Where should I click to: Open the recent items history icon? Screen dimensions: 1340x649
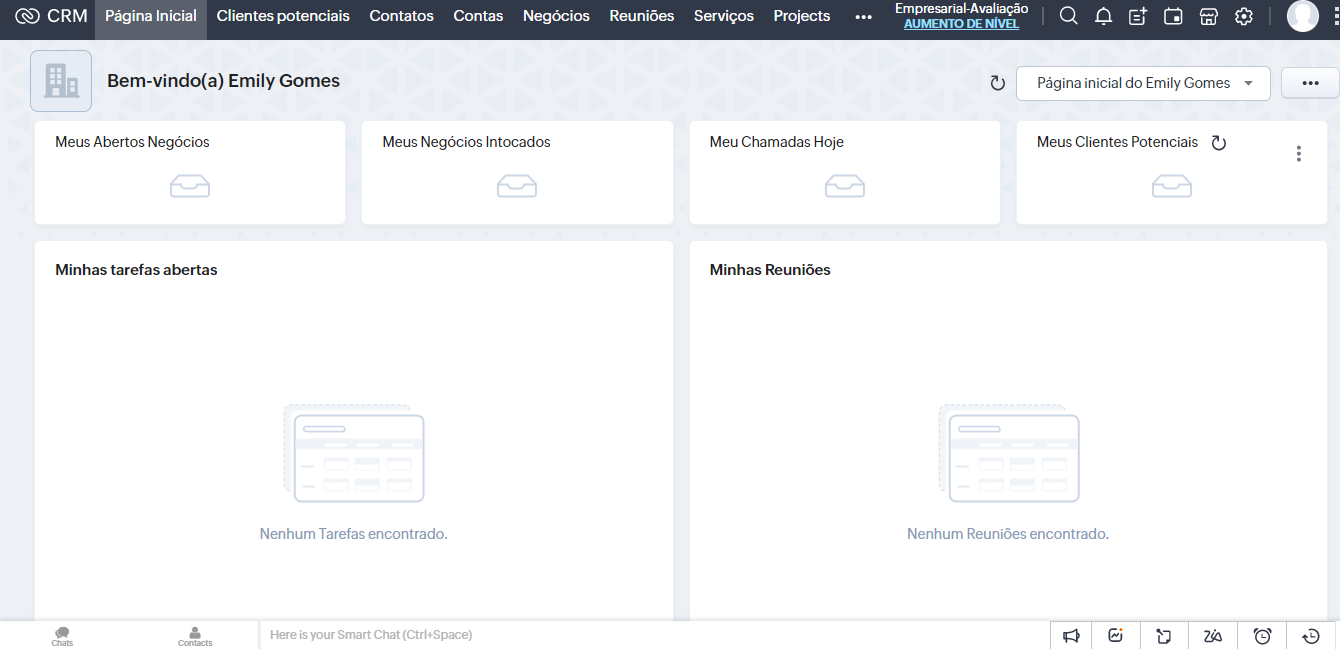point(1311,635)
